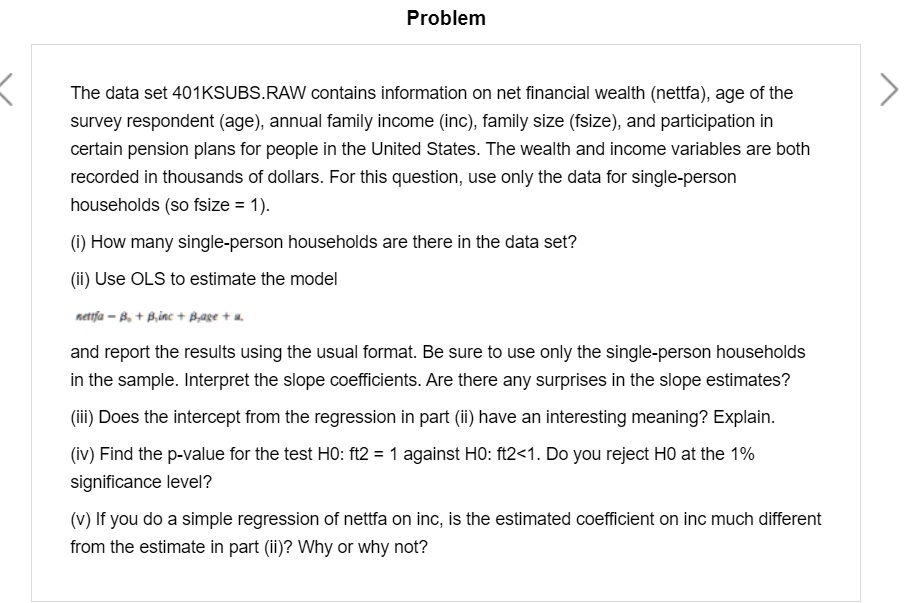Viewport: 915px width, 603px height.
Task: Select the Problem heading text
Action: point(445,18)
